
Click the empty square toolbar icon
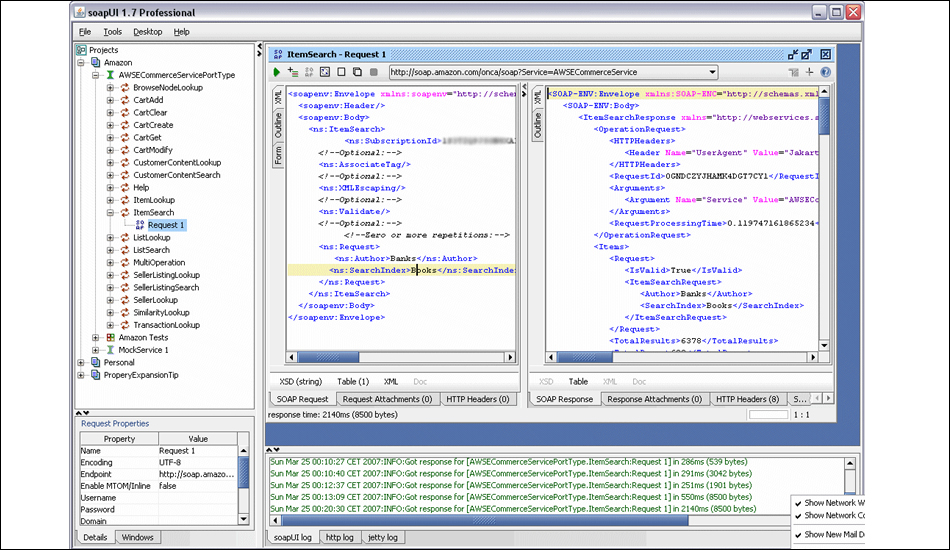click(x=341, y=72)
